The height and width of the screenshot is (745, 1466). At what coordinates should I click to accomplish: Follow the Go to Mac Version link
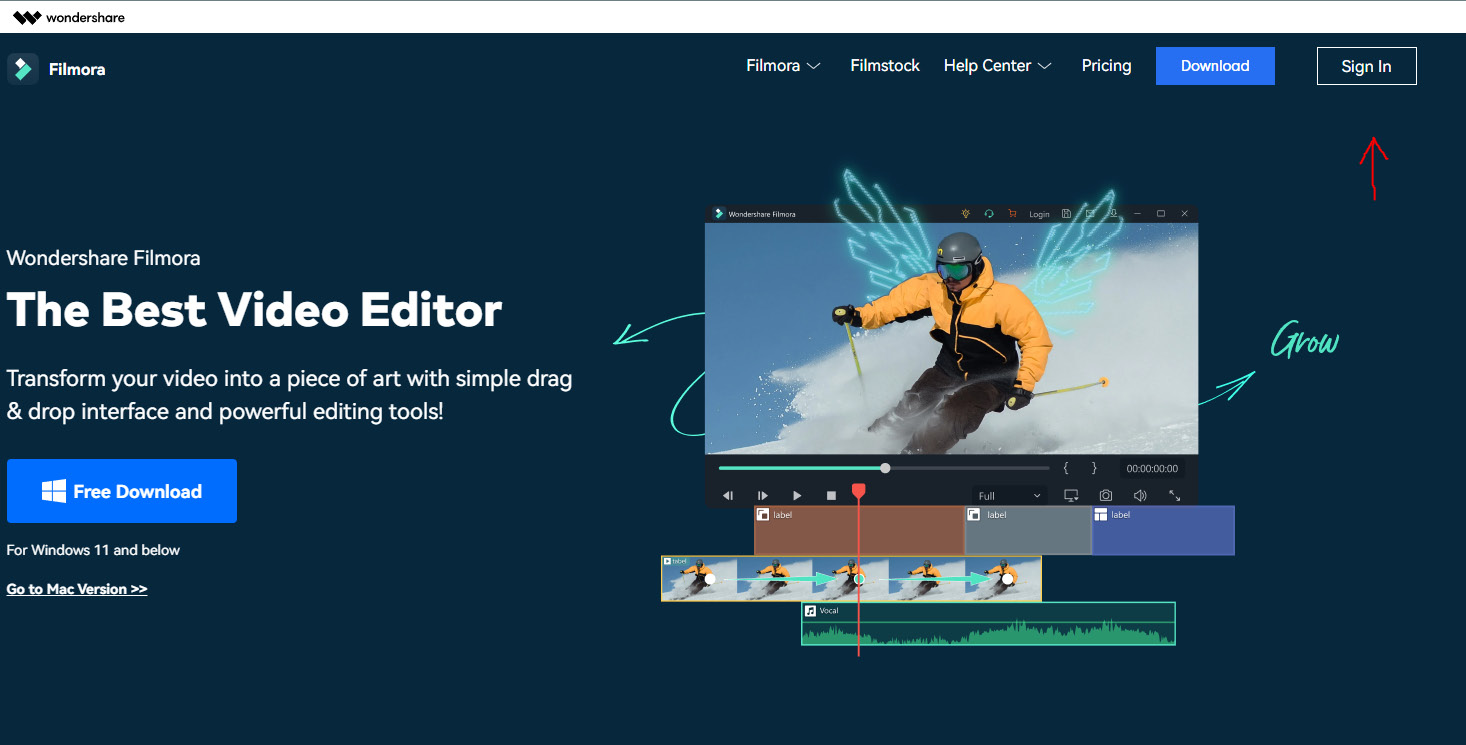[77, 589]
